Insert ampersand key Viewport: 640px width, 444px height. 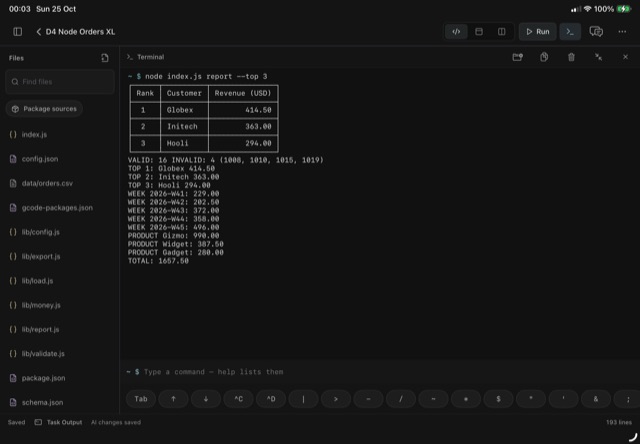tap(596, 399)
